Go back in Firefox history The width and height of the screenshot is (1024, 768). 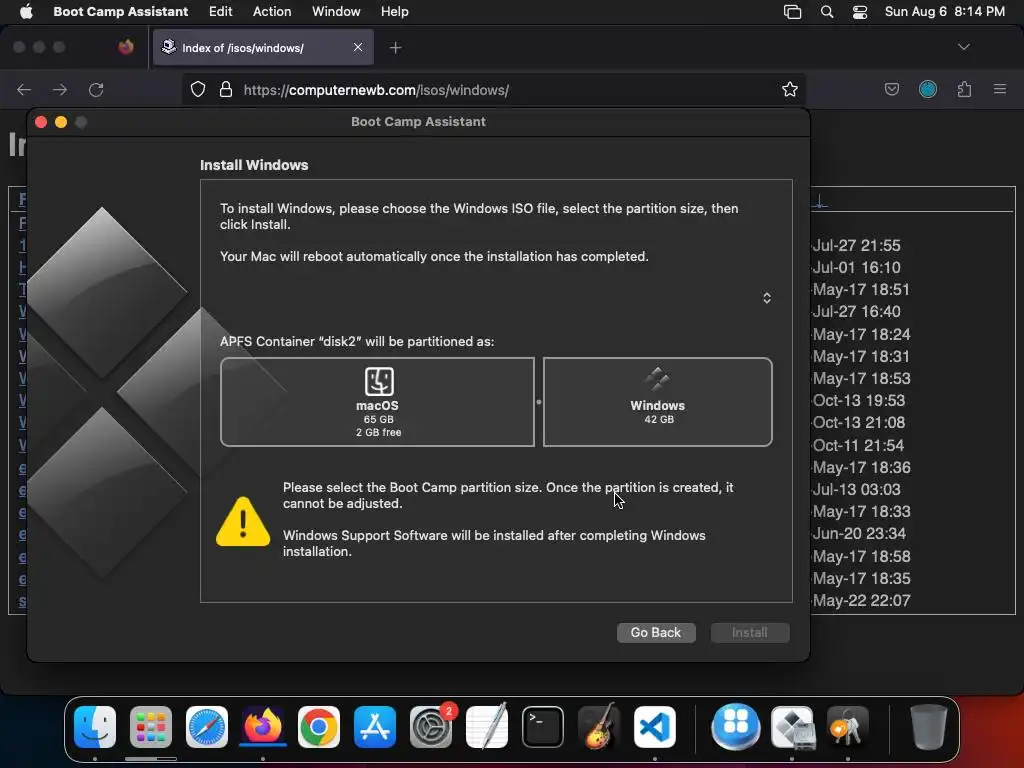pos(24,89)
